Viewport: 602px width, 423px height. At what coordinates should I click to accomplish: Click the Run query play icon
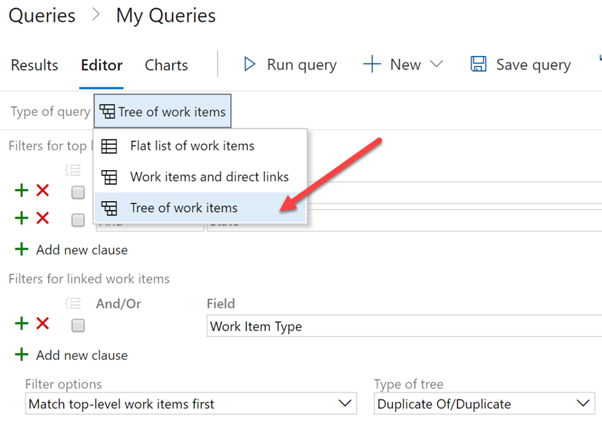250,65
